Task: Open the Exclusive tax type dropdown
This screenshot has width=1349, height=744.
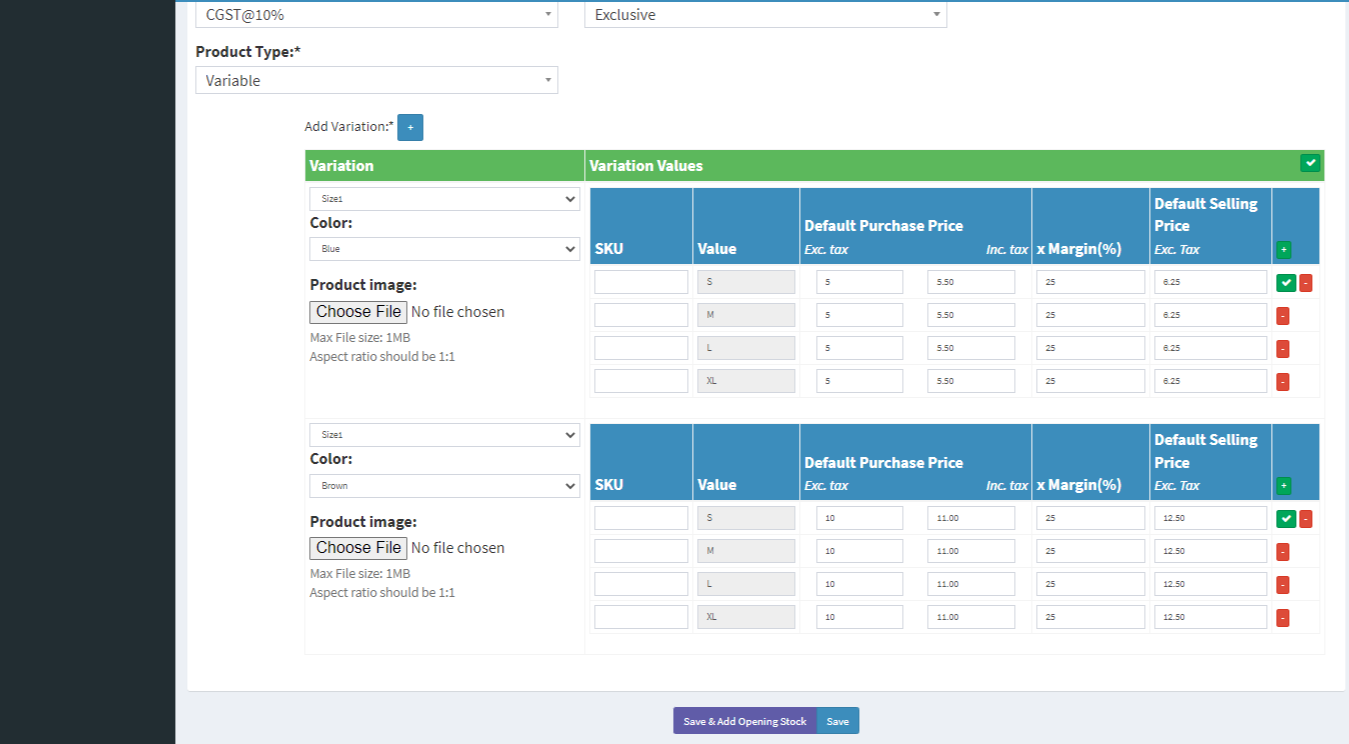Action: click(x=765, y=15)
